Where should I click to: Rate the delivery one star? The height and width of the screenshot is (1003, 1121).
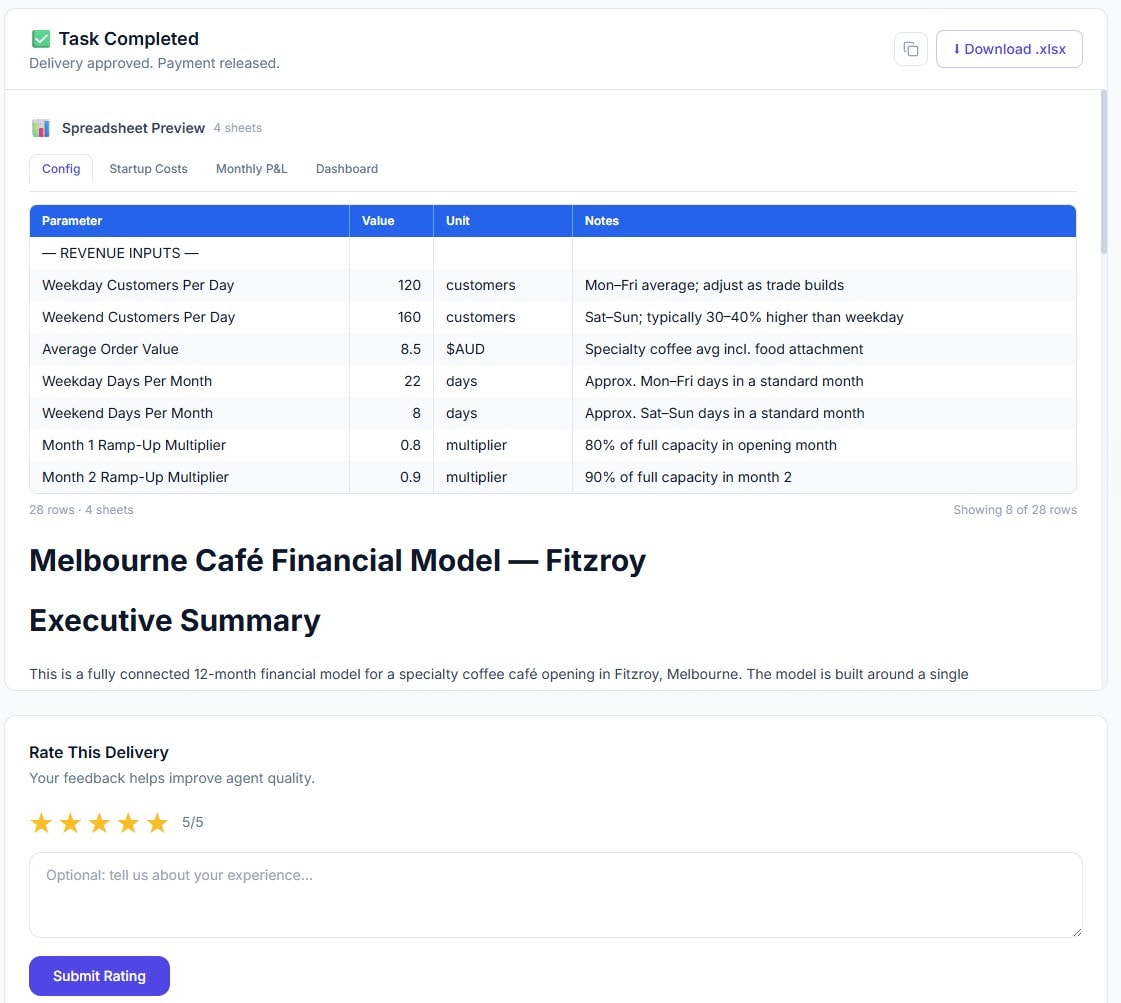(41, 822)
